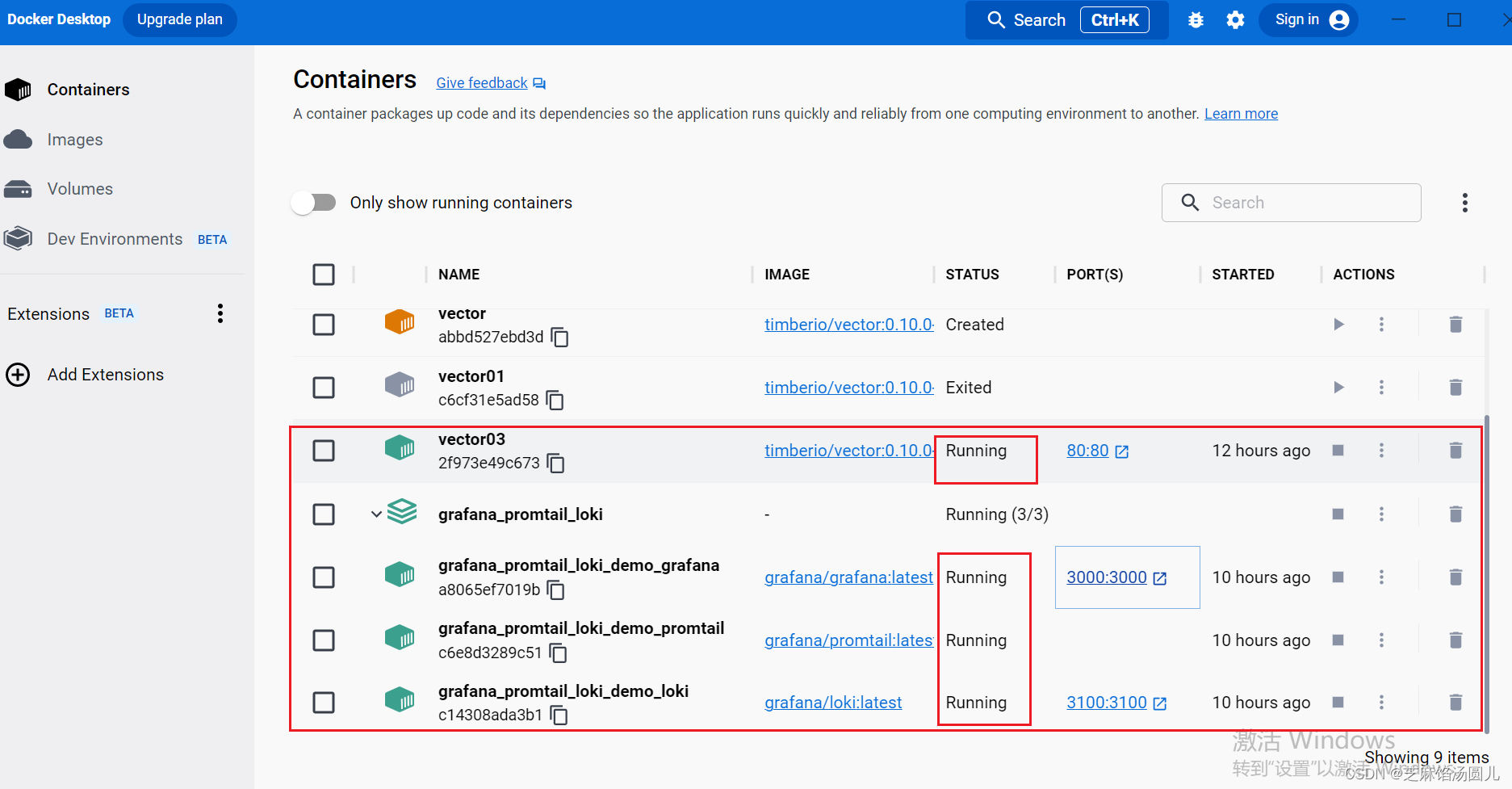Open more actions for grafana_promtail_loki_demo_grafana
Image resolution: width=1512 pixels, height=789 pixels.
click(x=1381, y=577)
